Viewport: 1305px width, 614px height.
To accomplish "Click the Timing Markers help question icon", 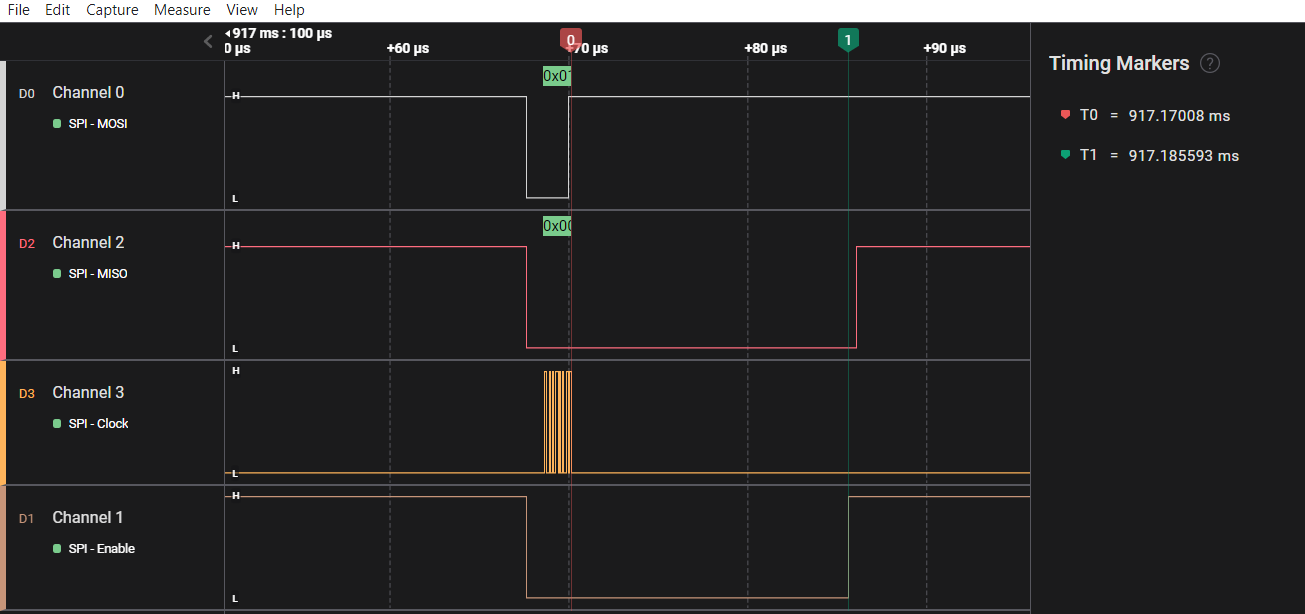I will point(1210,63).
